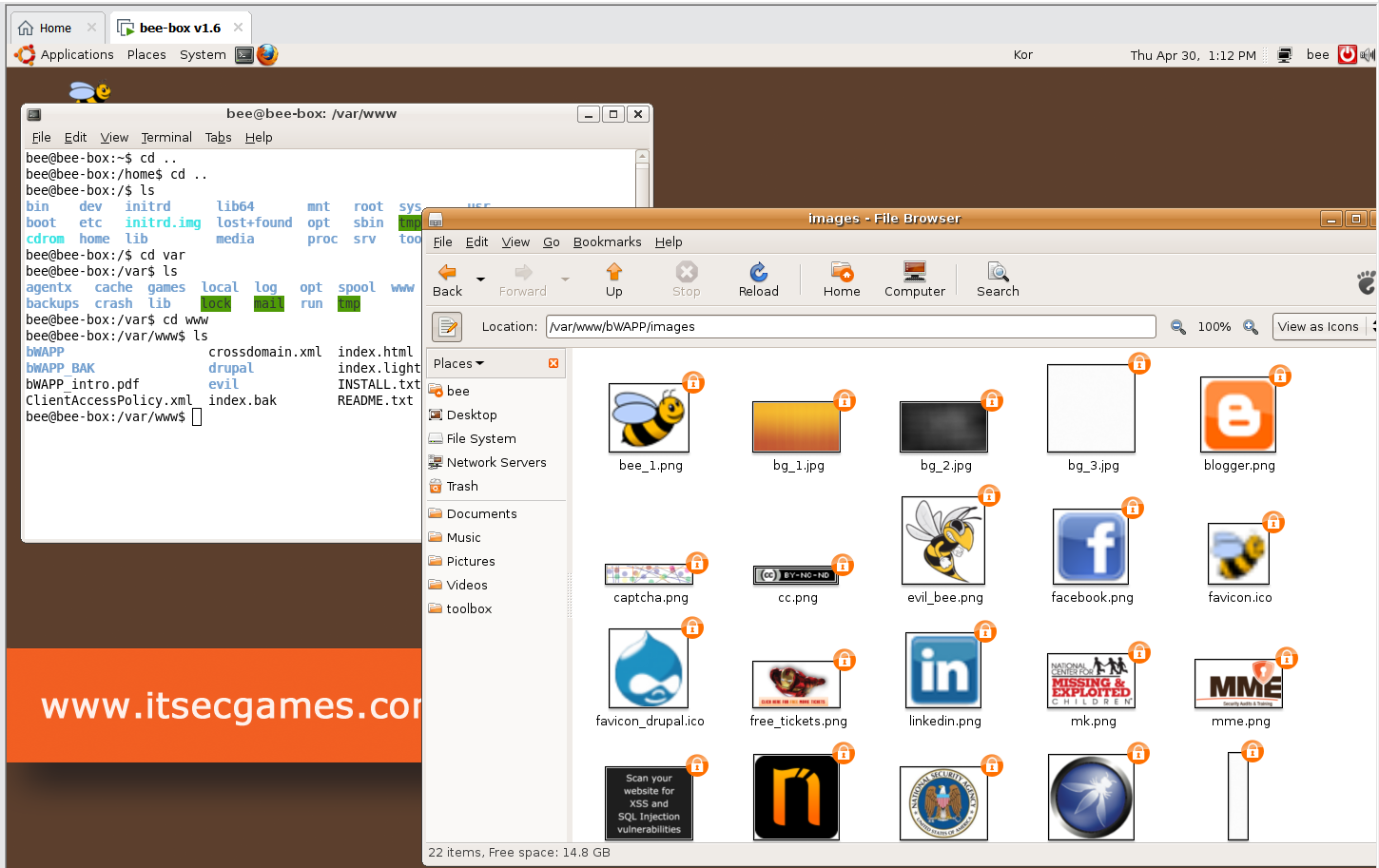Select the cc.png file
1379x868 pixels.
coord(797,575)
